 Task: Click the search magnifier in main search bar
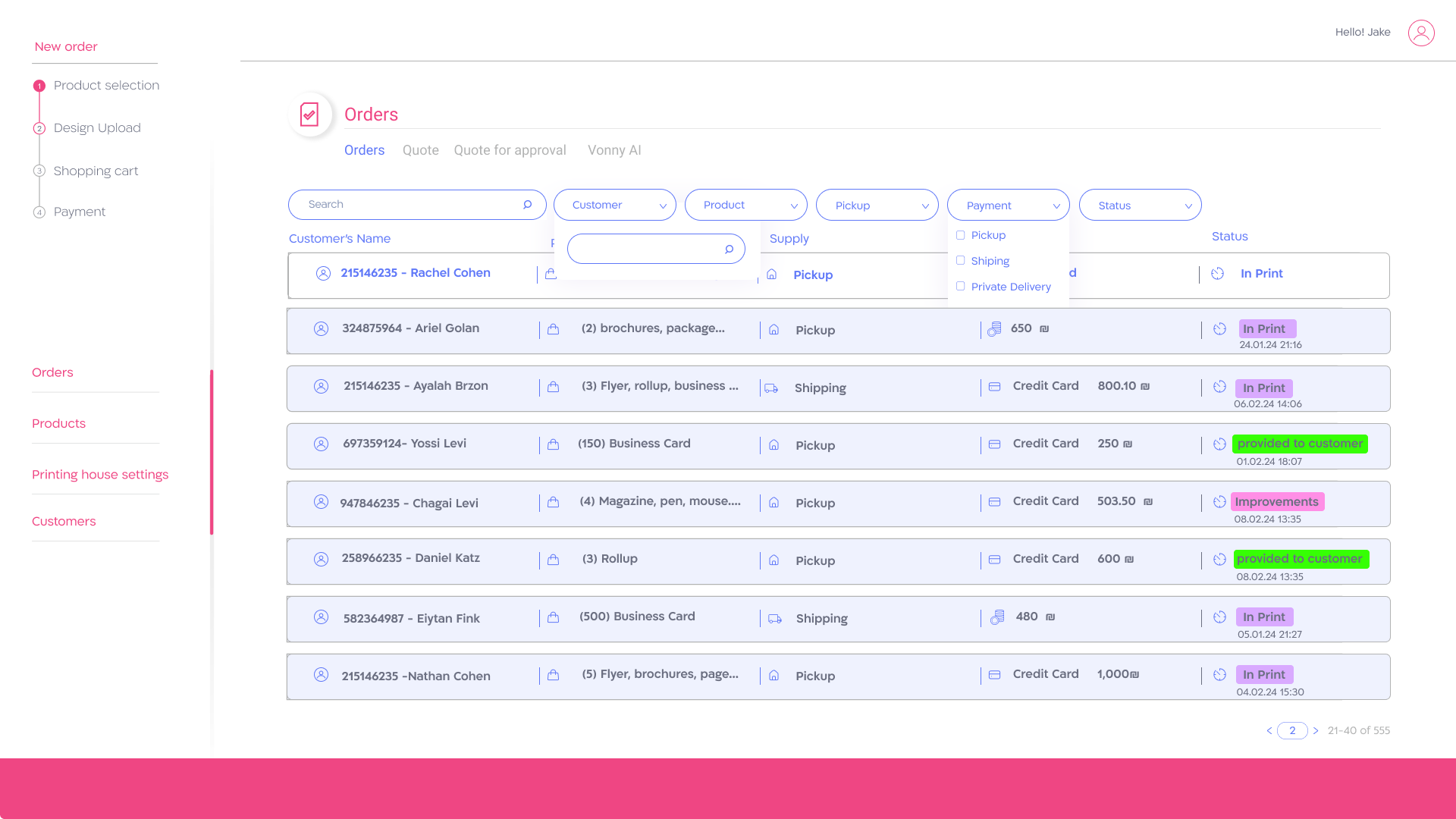tap(527, 205)
